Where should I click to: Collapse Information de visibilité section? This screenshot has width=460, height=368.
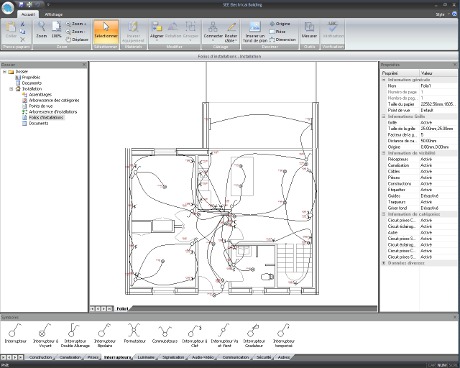pos(384,153)
